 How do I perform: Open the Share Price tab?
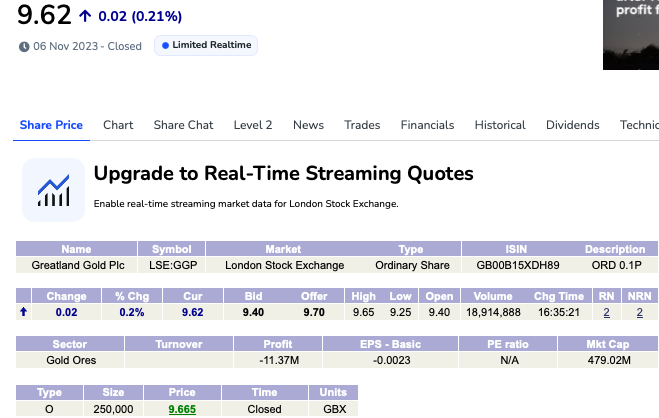tap(51, 125)
